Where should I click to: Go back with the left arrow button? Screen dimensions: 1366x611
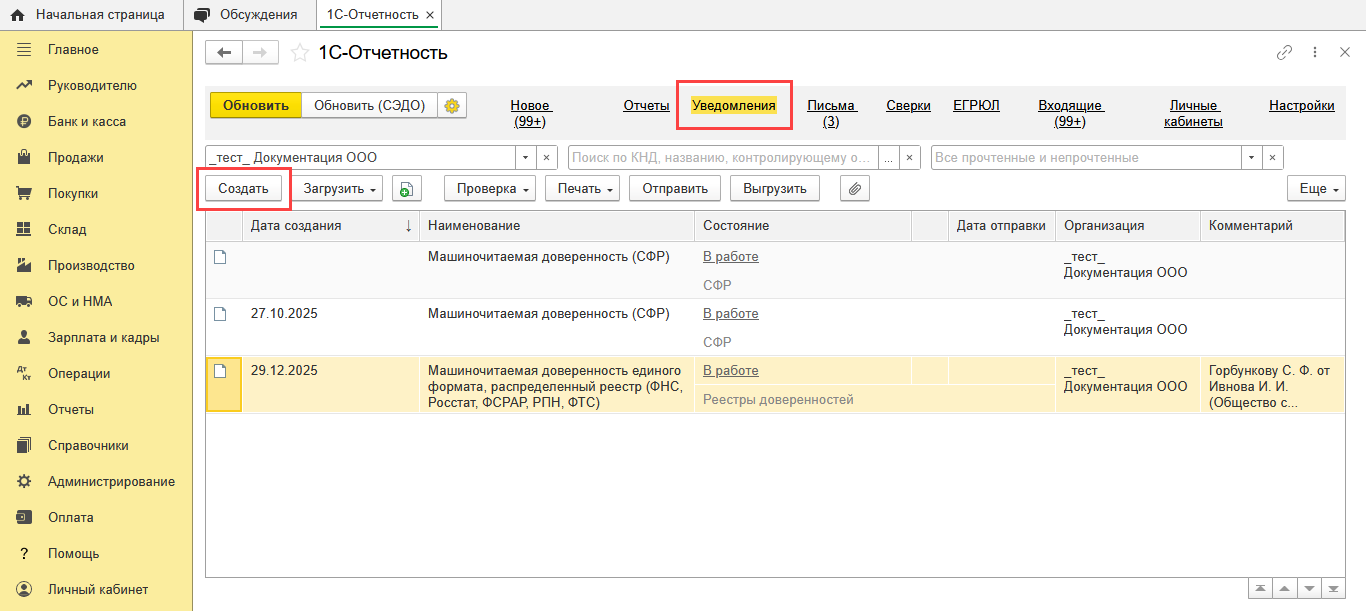click(224, 53)
